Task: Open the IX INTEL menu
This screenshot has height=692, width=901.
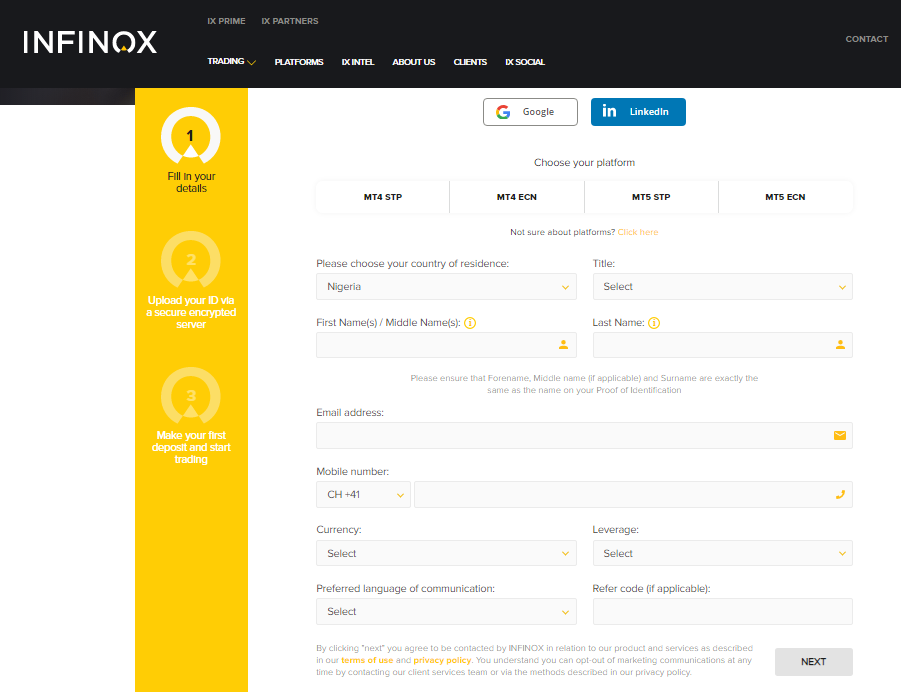Action: click(x=357, y=62)
